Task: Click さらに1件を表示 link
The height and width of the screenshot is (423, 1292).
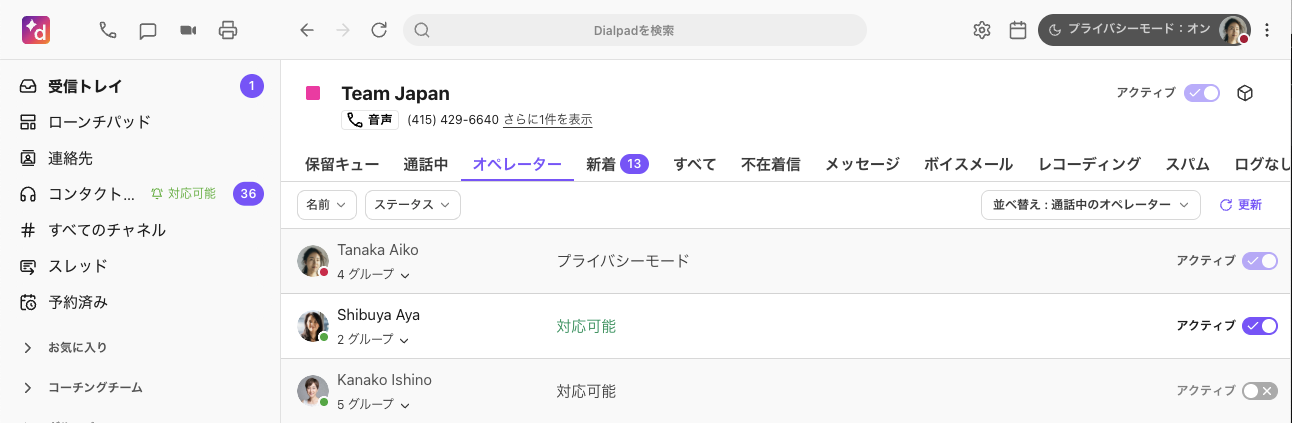Action: pos(547,120)
